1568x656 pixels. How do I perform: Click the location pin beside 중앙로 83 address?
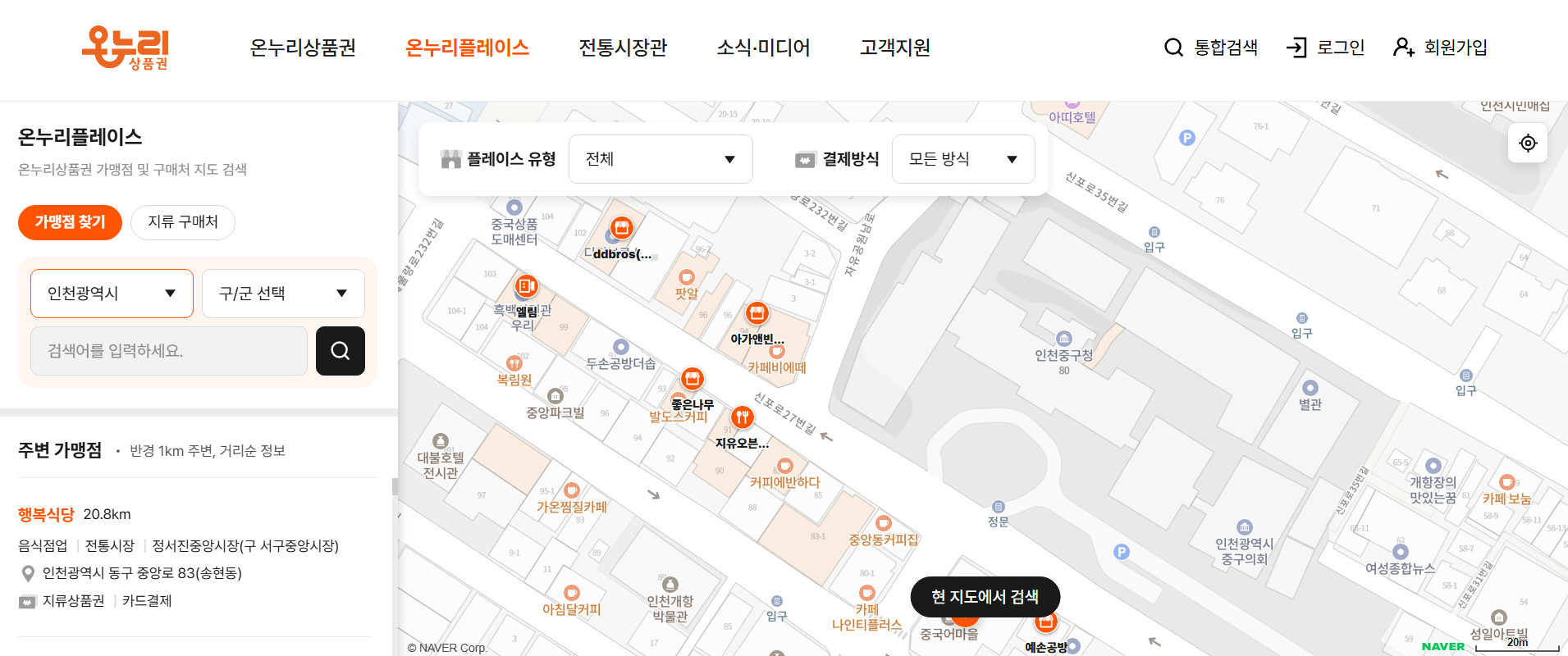click(x=28, y=573)
